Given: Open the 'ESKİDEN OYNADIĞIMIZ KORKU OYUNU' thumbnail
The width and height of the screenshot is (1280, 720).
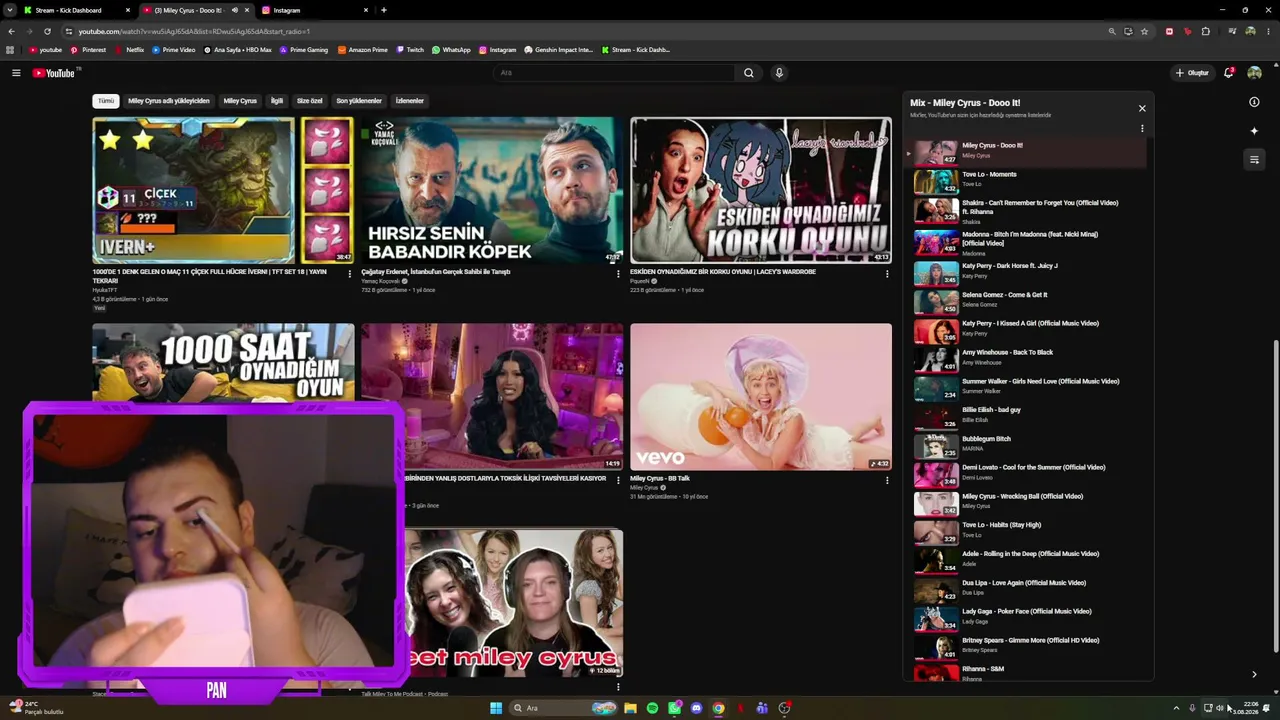Looking at the screenshot, I should (x=761, y=190).
